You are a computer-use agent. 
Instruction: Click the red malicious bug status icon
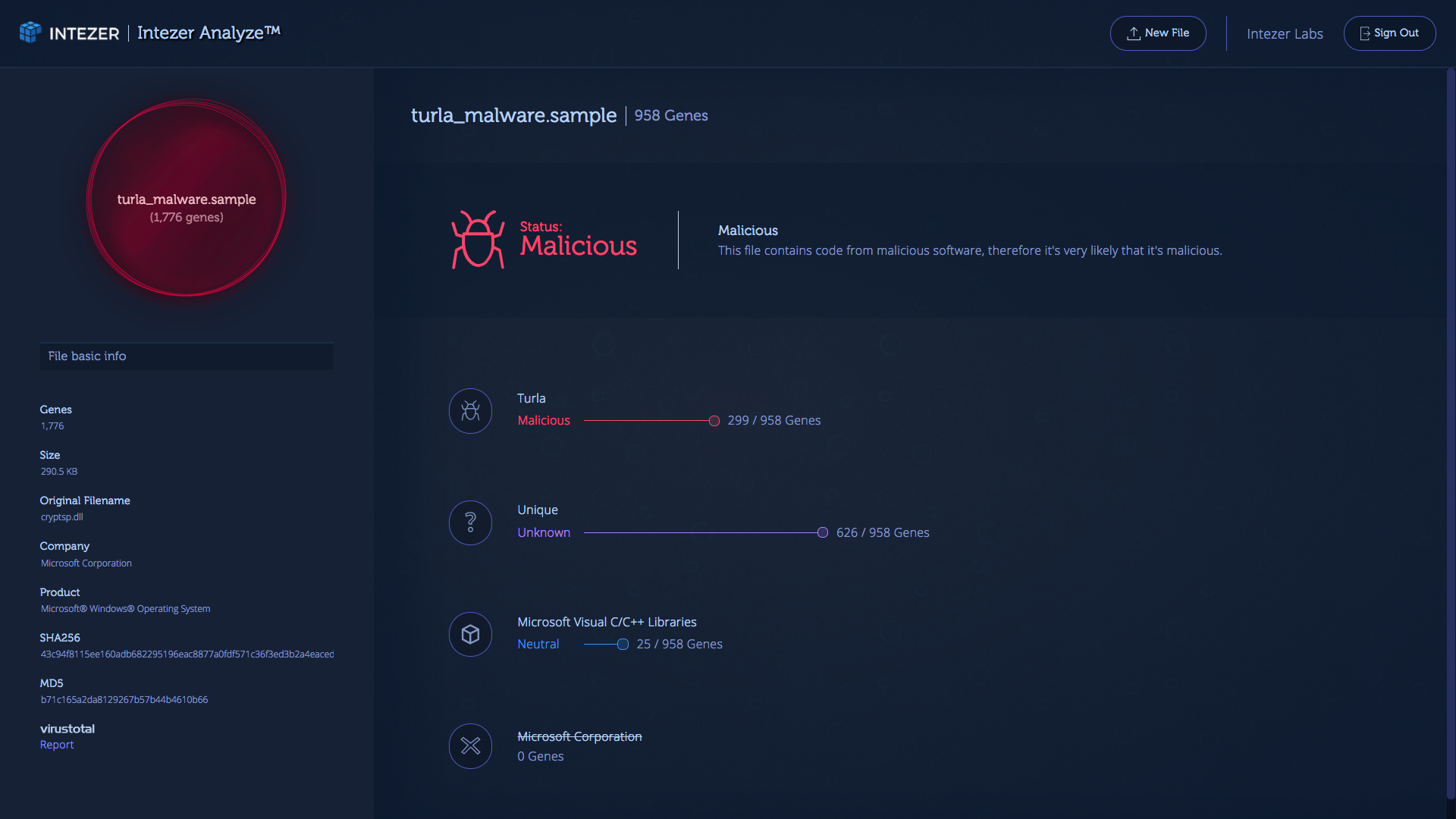[x=478, y=240]
